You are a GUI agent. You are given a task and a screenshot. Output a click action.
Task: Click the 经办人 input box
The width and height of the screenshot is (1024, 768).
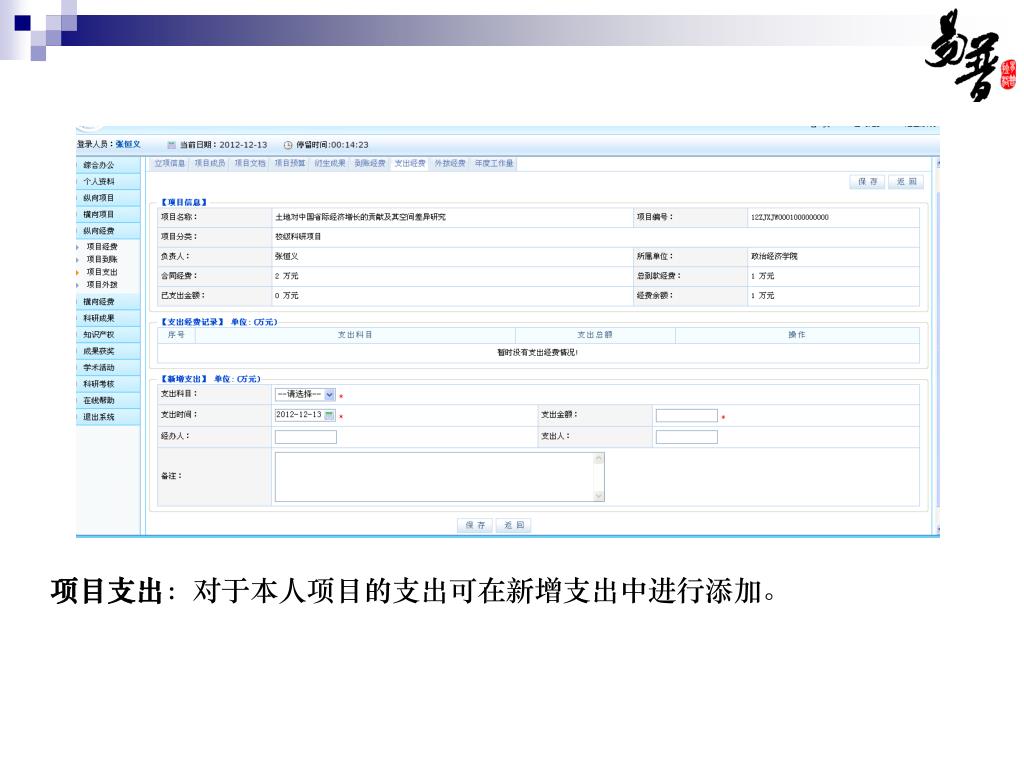tap(306, 437)
